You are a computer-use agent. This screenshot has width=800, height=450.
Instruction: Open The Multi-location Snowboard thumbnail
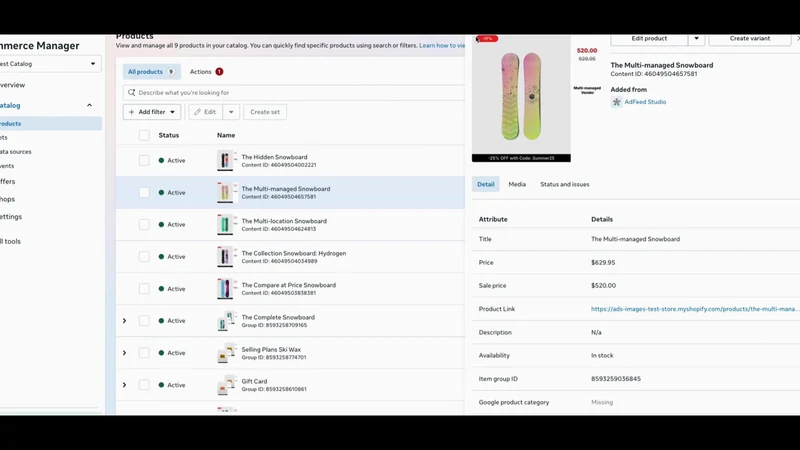pos(225,224)
